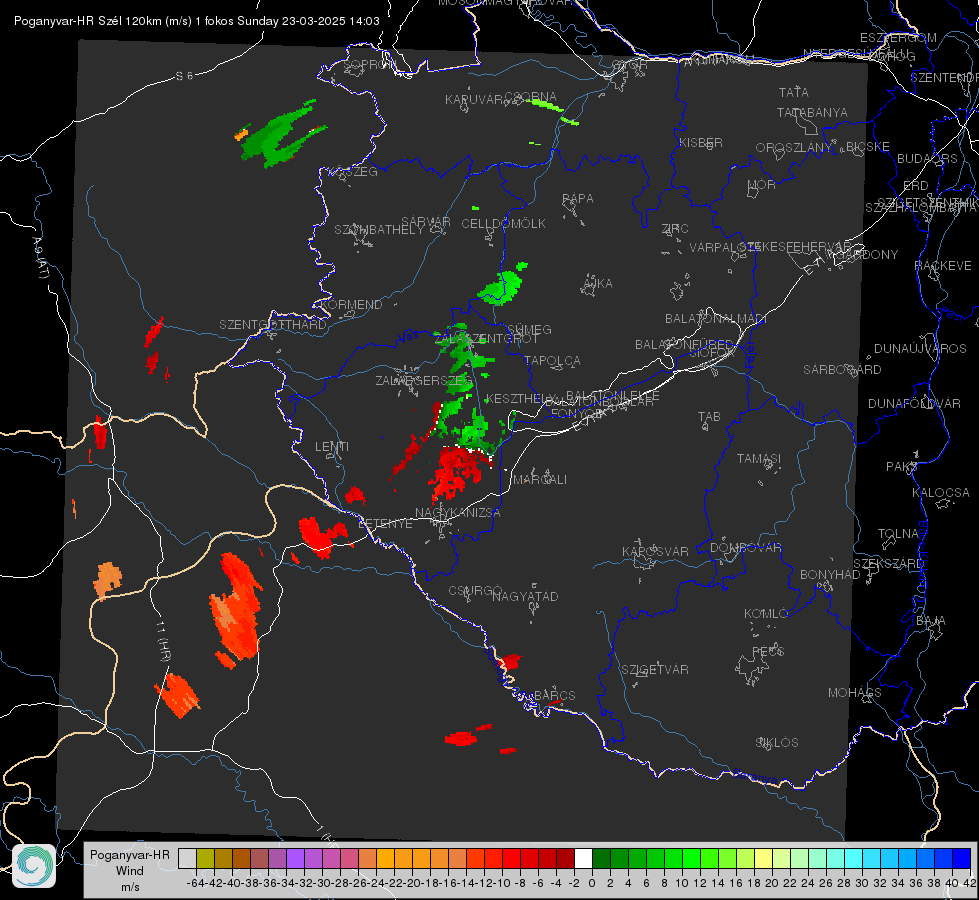Click the 'Wind' legend label
This screenshot has height=900, width=979.
(129, 871)
